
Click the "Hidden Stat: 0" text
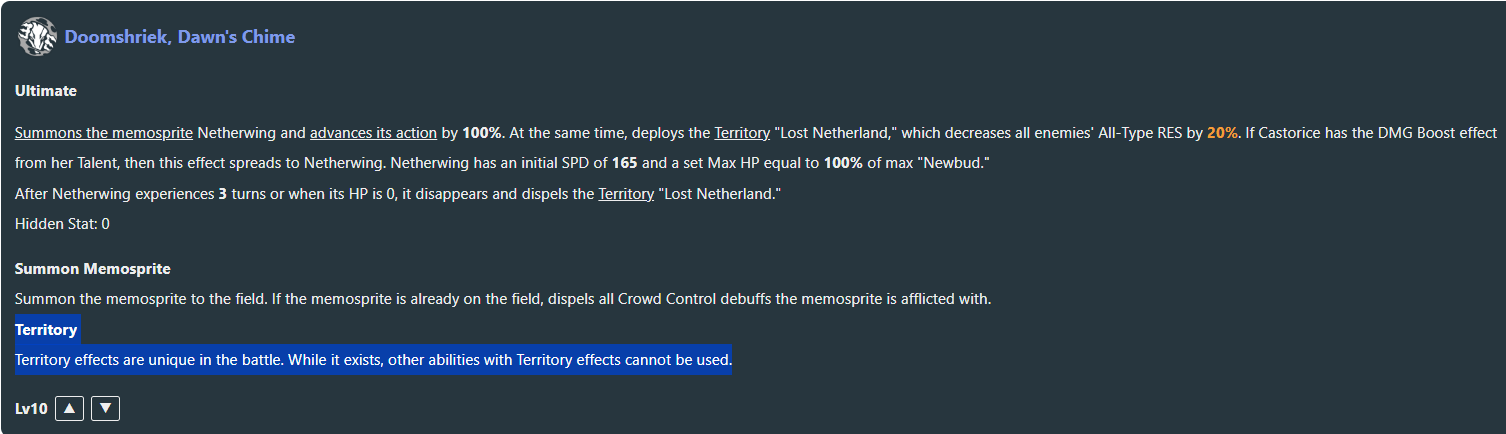point(62,224)
